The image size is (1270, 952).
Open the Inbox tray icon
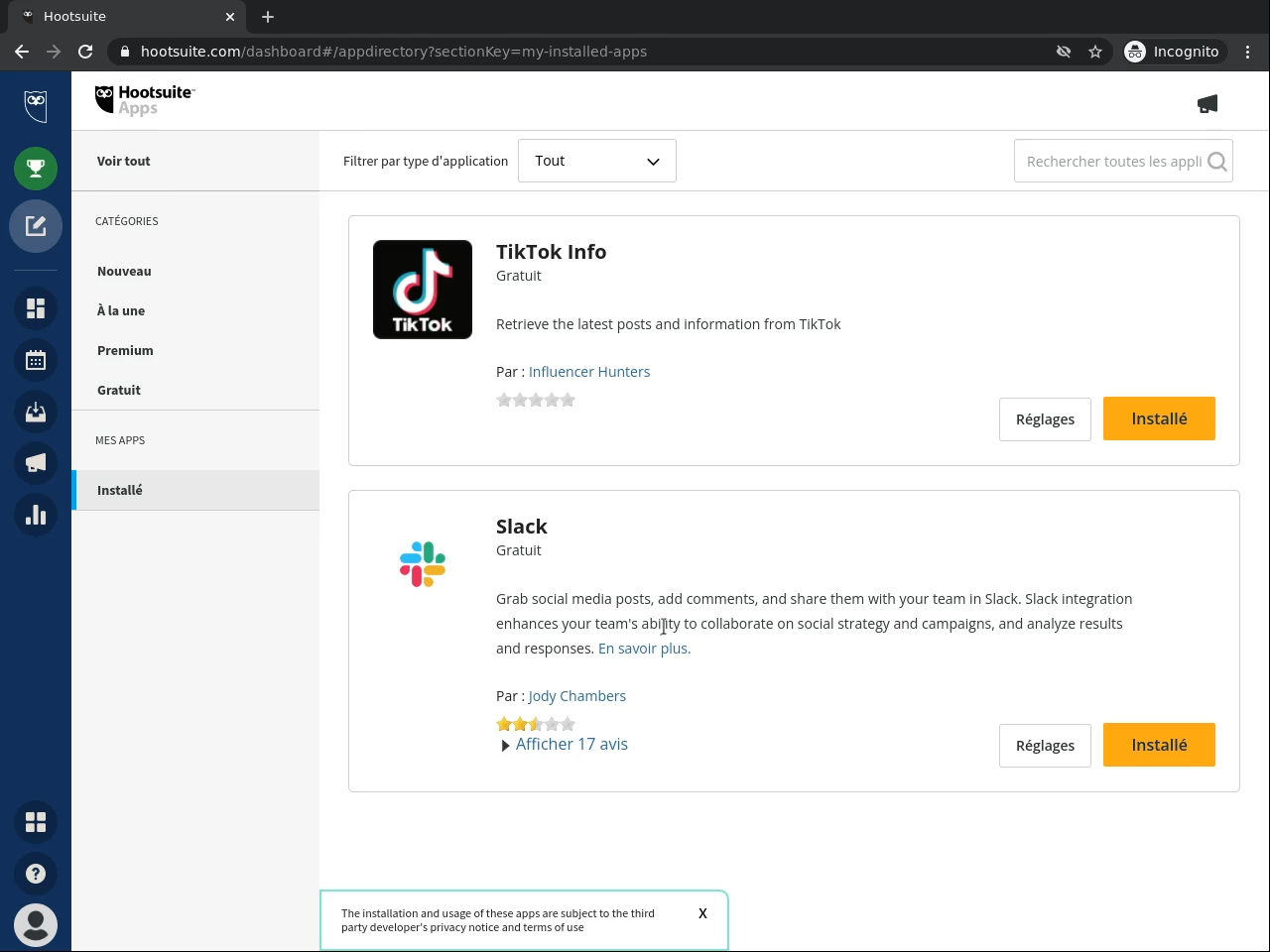(36, 412)
